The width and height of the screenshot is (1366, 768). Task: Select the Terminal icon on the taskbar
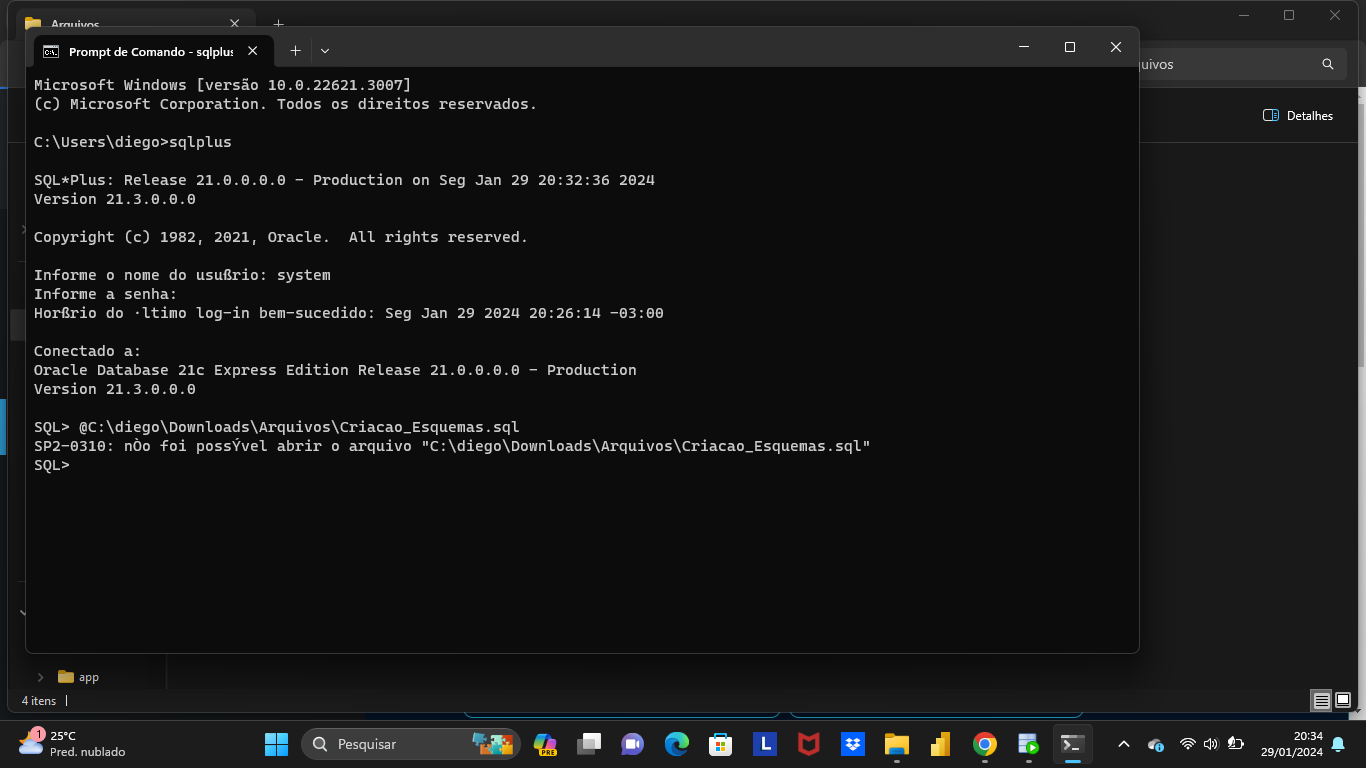(x=1072, y=744)
